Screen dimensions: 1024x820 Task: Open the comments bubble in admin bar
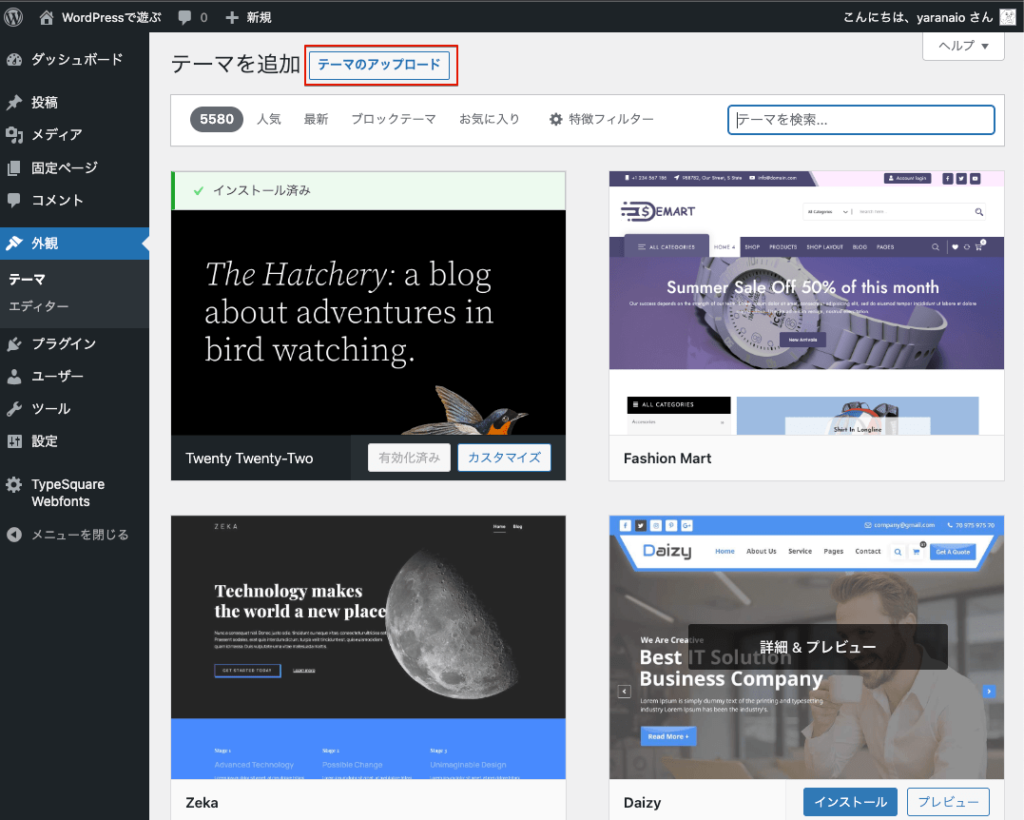[x=185, y=18]
